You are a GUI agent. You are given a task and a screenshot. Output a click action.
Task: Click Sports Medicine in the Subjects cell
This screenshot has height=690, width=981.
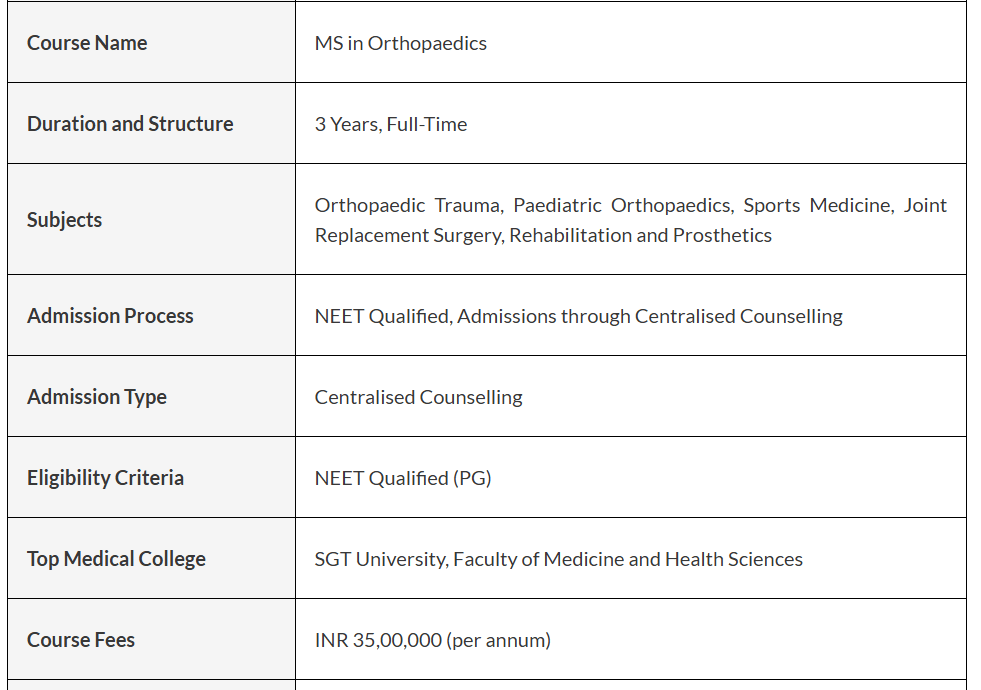pos(817,205)
